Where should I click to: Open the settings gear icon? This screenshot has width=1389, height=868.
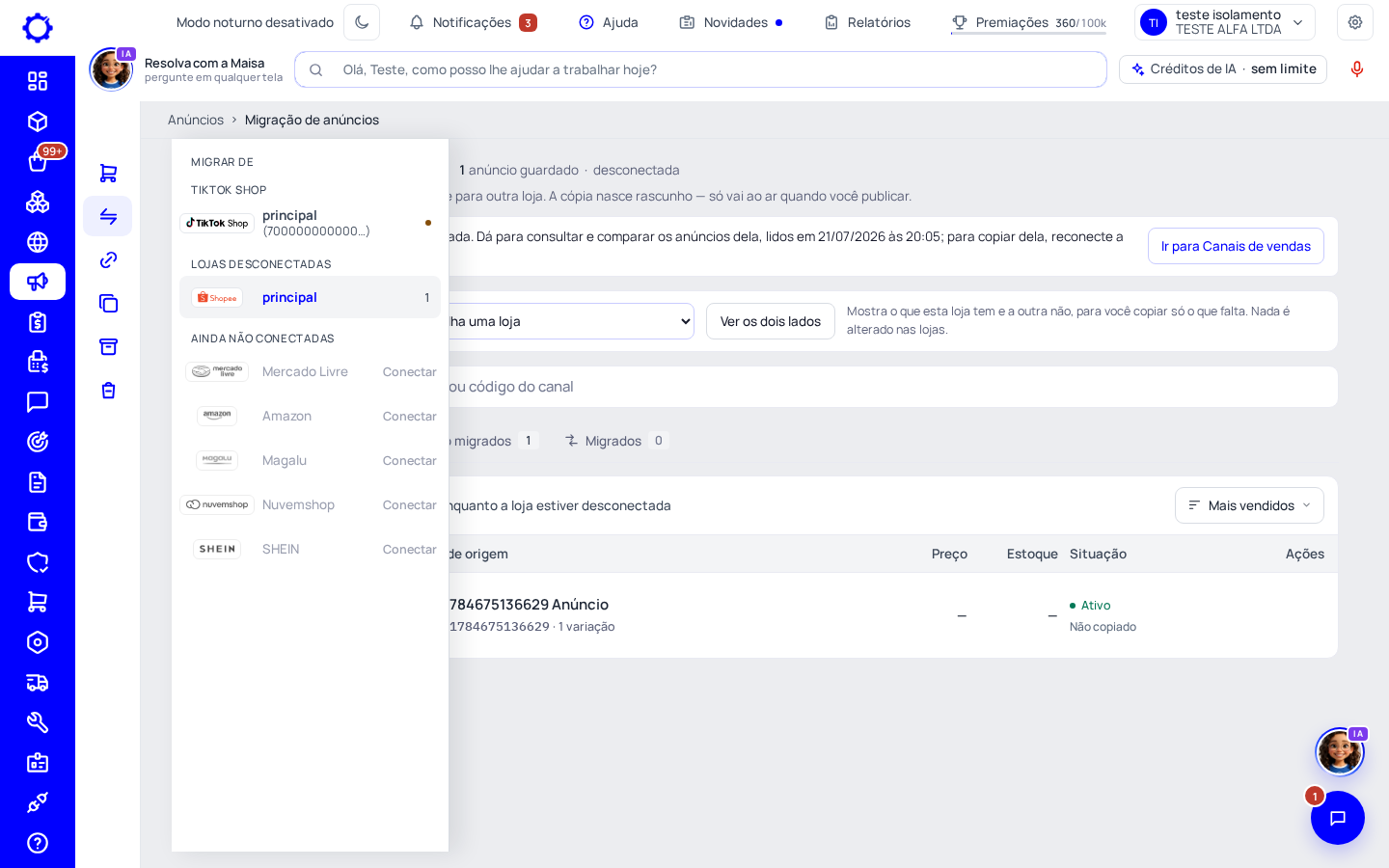coord(1355,22)
